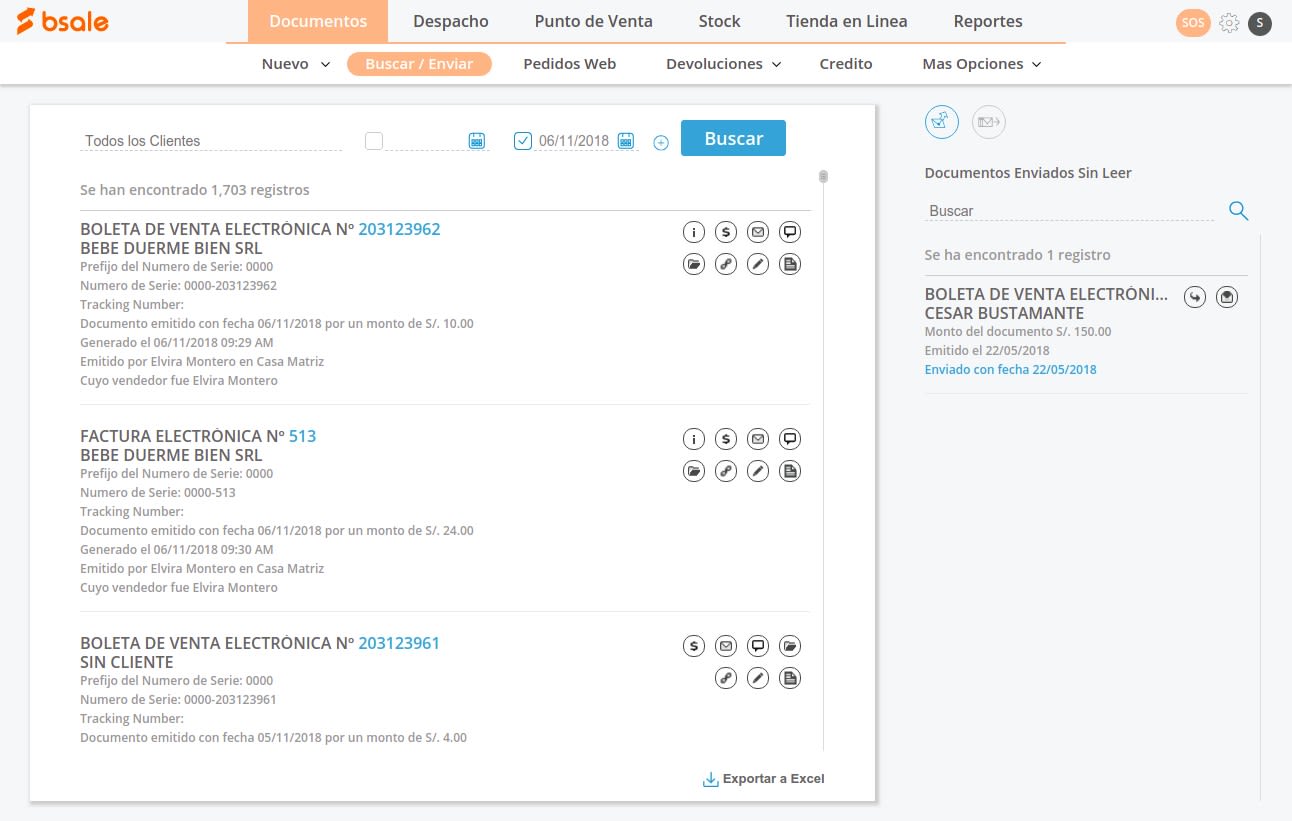The width and height of the screenshot is (1292, 821).
Task: Uncheck the checkbox beside 06/11/2018
Action: (x=523, y=140)
